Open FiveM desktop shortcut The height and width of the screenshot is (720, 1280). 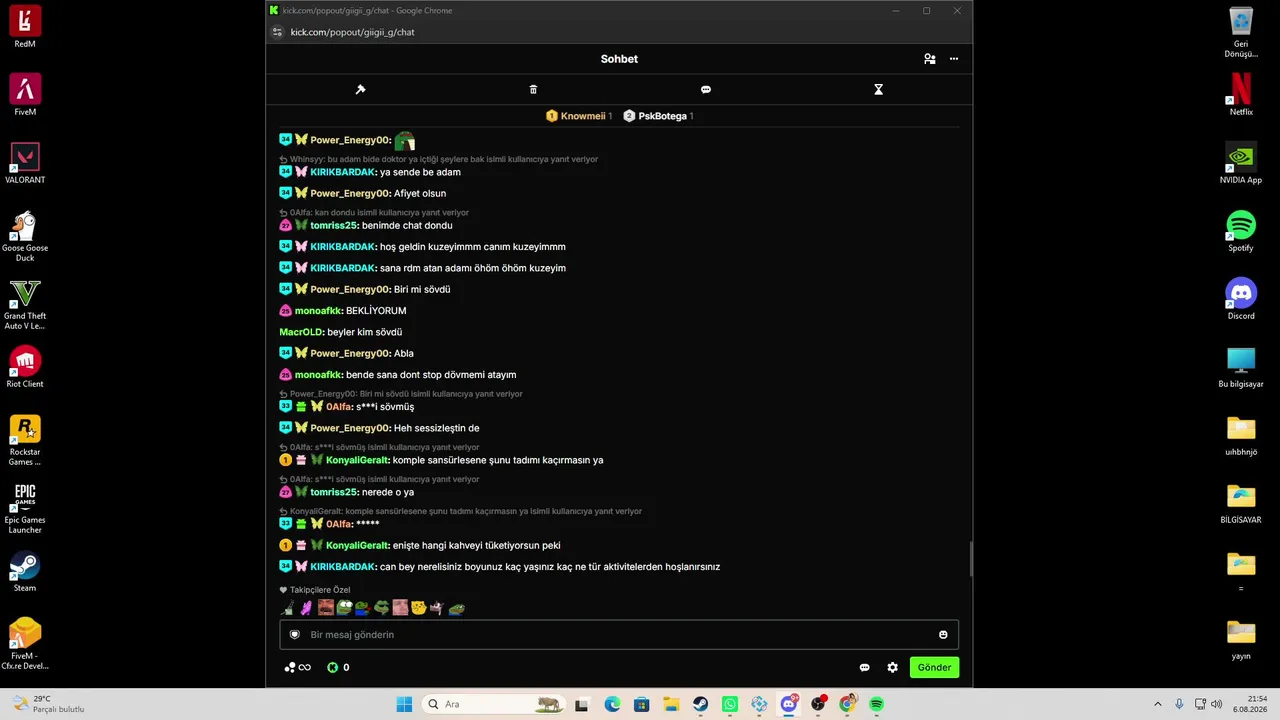pyautogui.click(x=25, y=95)
